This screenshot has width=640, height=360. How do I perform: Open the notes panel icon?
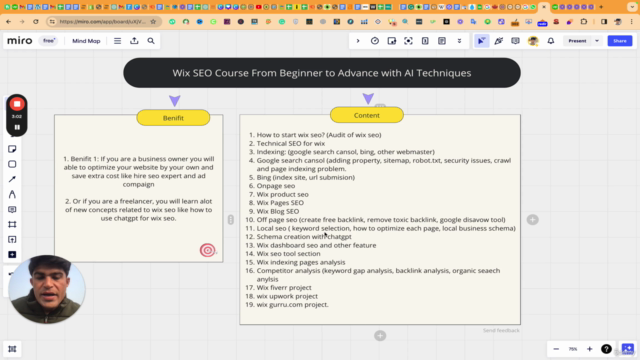442,41
